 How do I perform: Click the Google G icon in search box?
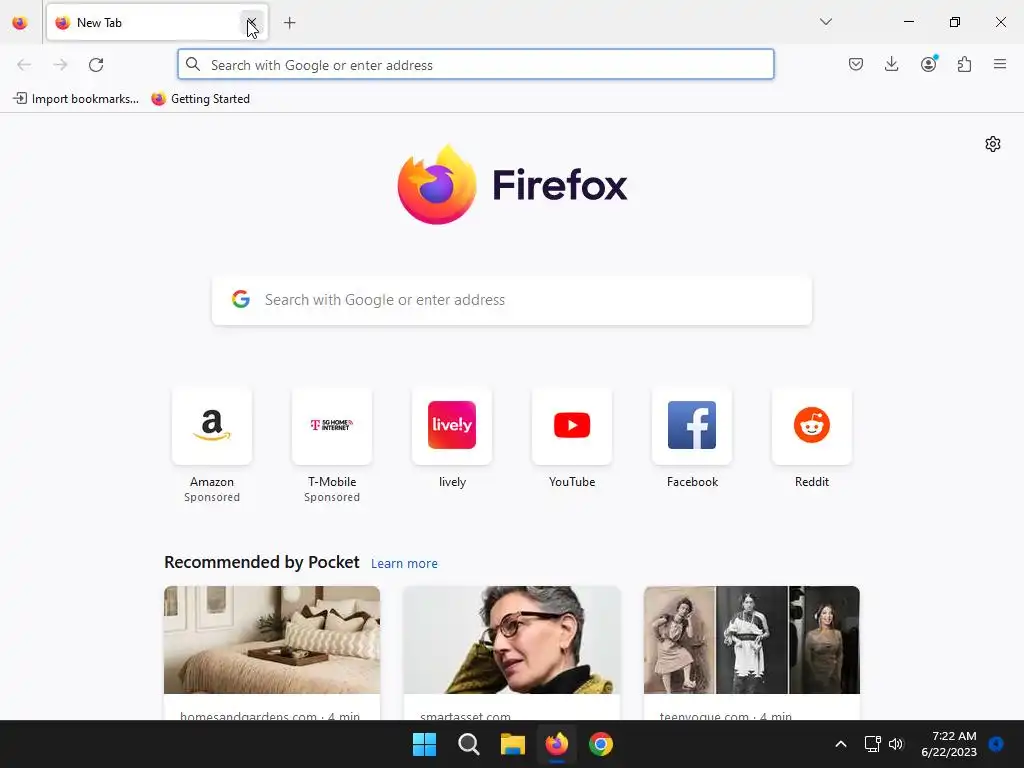coord(241,299)
